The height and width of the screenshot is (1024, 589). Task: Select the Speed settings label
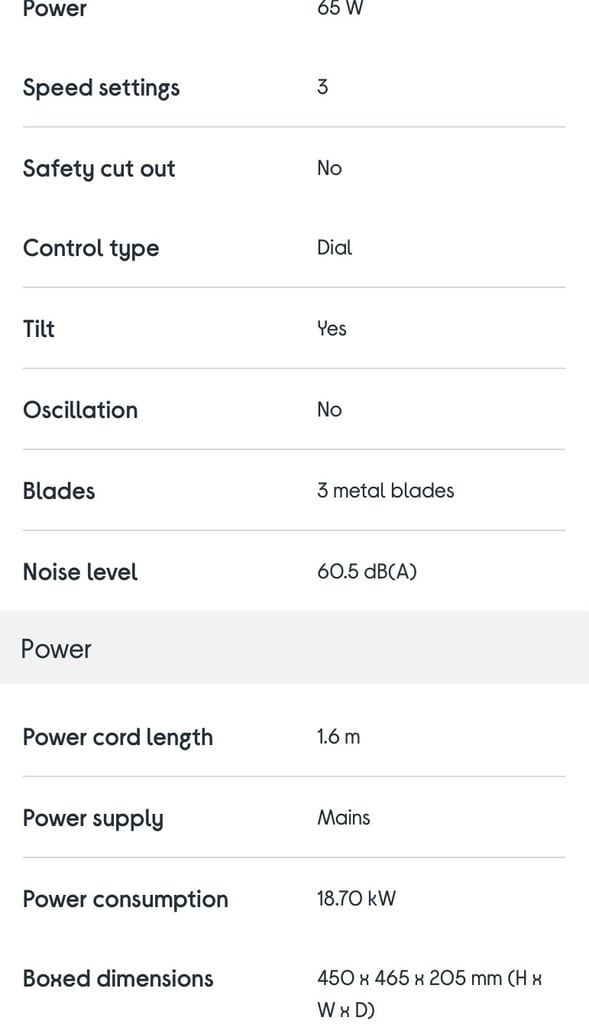tap(101, 88)
